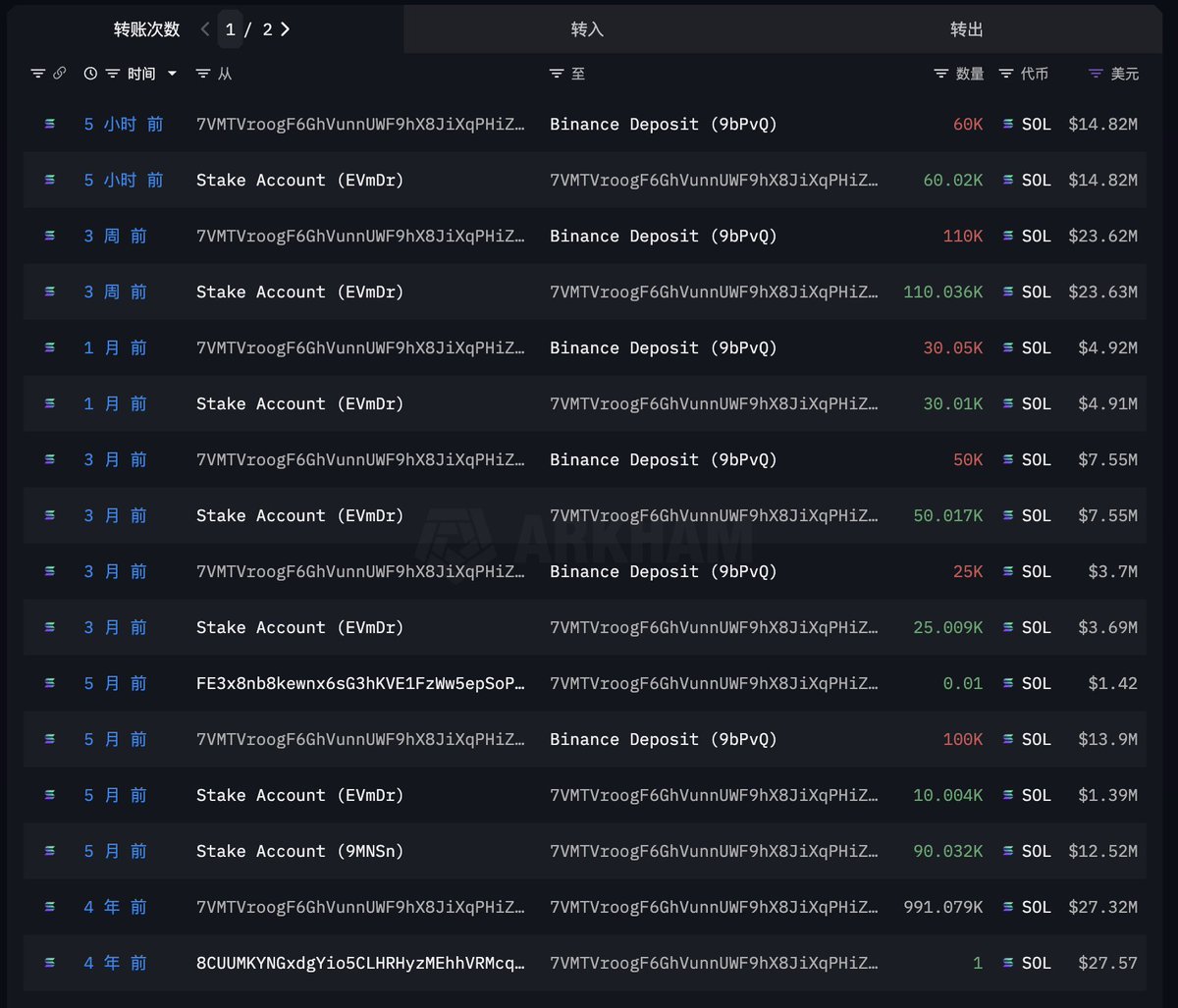Open address FE3x8nb8kewnx6sG3hKVE1FzWw5epSoP…
The image size is (1178, 1008).
[x=360, y=683]
